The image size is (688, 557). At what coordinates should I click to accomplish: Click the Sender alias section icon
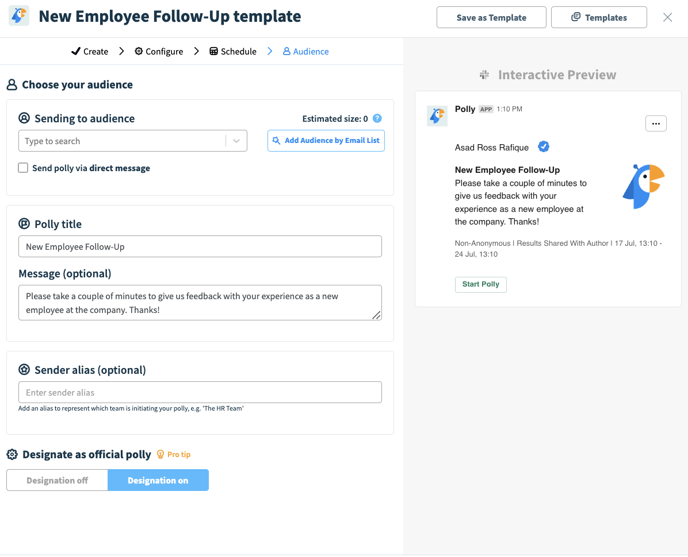(x=24, y=370)
